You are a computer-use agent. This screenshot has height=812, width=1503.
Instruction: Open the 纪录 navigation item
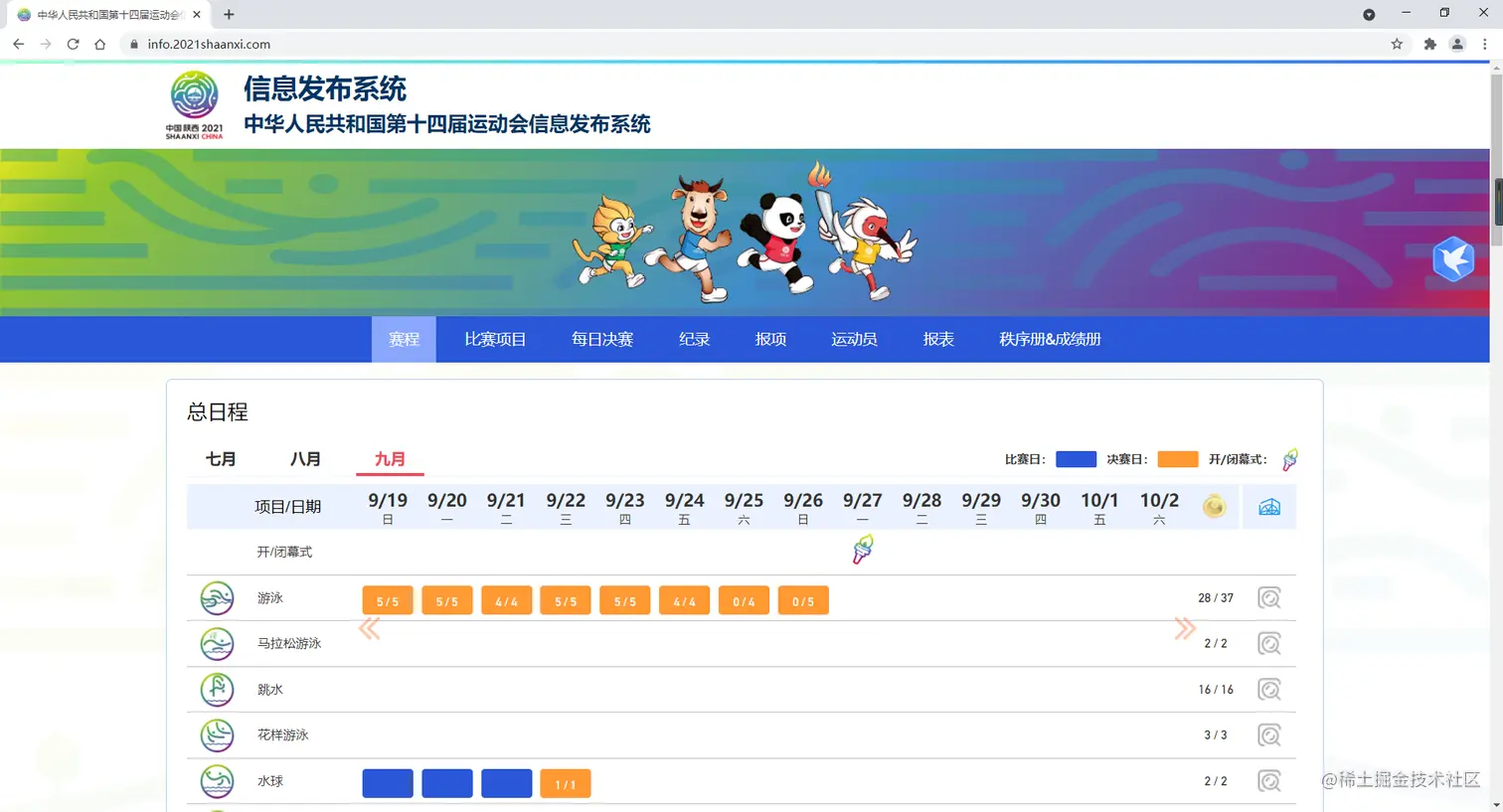coord(694,339)
